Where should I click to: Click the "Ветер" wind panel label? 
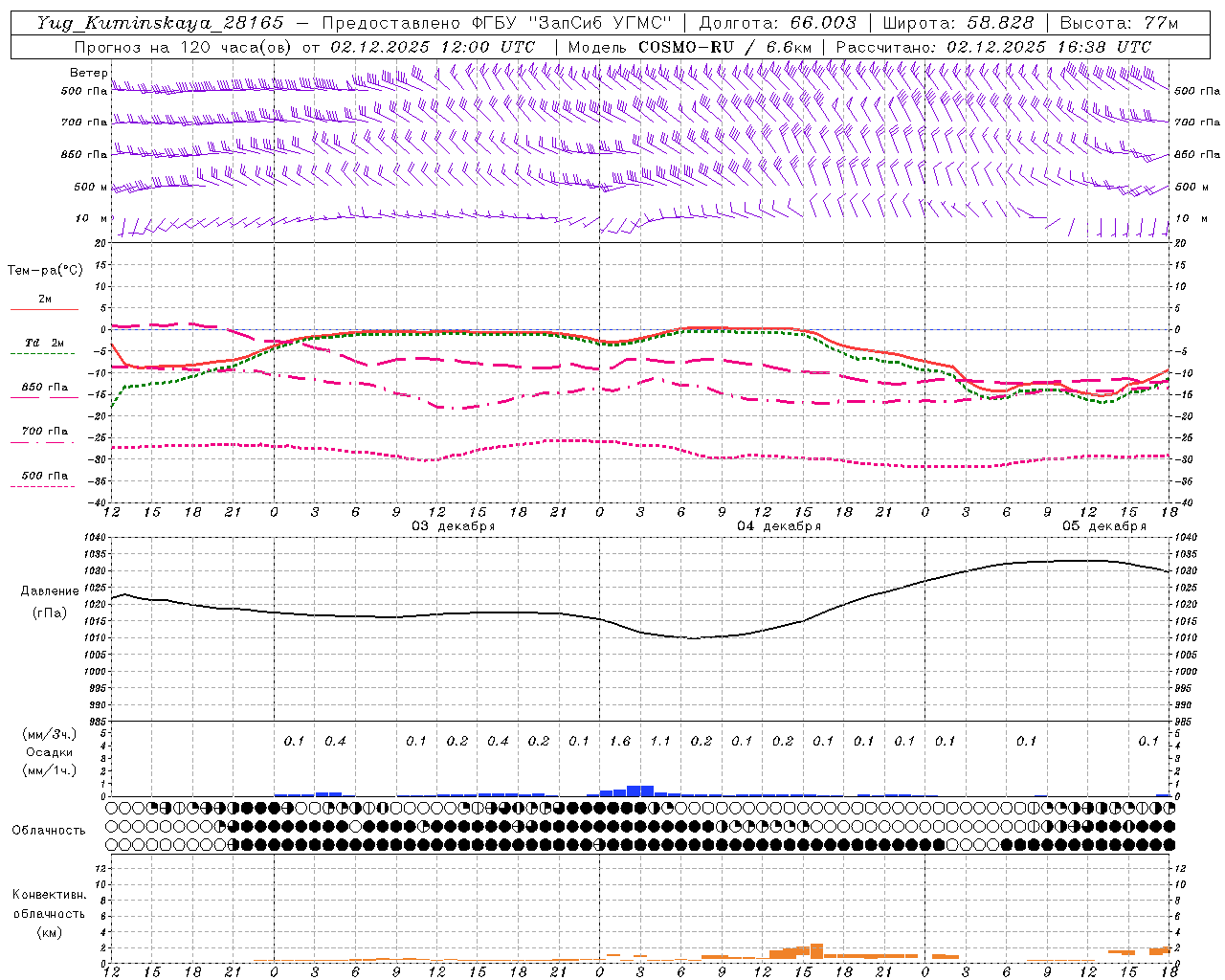coord(88,73)
